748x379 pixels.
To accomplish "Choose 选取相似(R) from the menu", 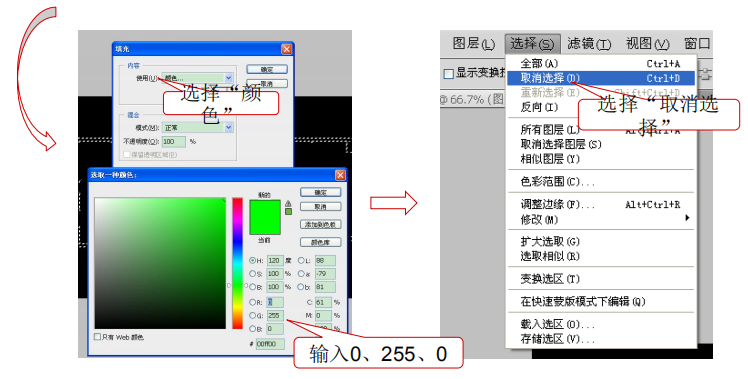I will click(601, 256).
